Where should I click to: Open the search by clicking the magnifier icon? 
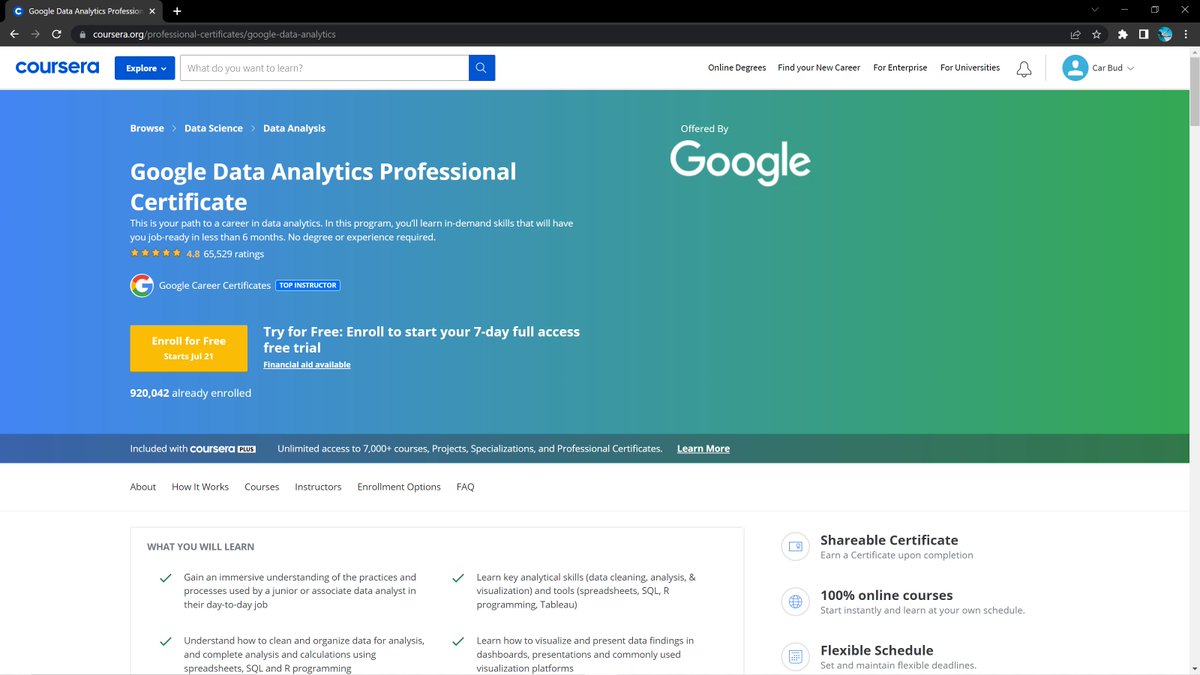click(x=479, y=67)
